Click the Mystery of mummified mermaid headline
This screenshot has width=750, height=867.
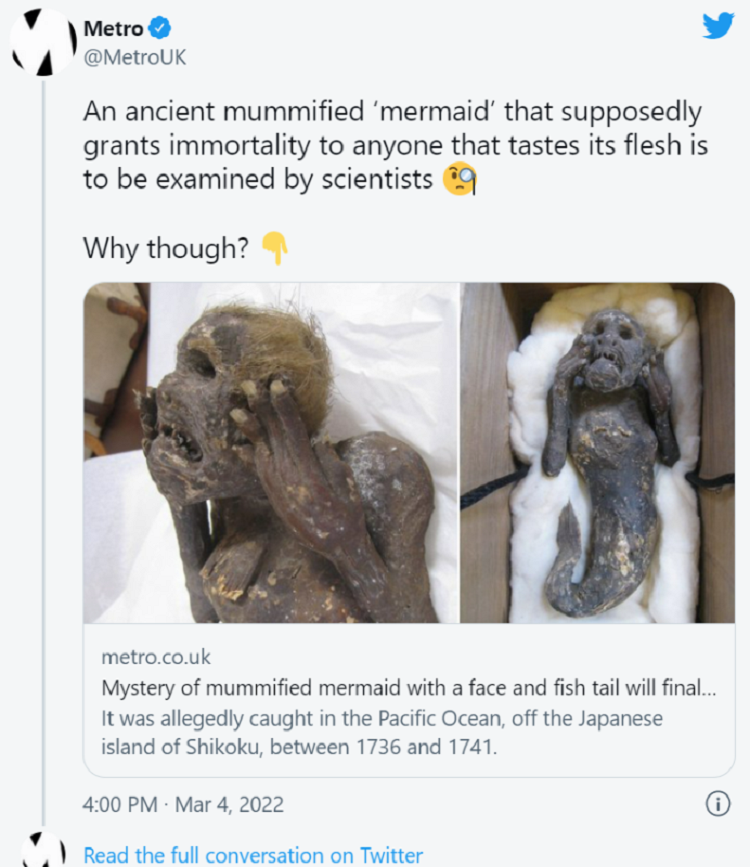pyautogui.click(x=410, y=689)
